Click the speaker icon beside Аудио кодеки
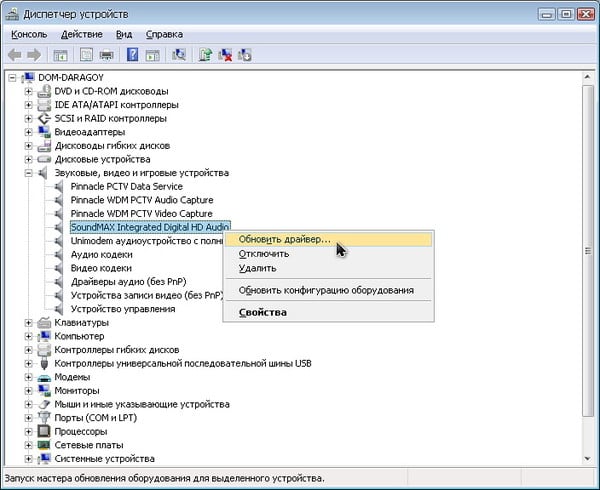 (x=58, y=254)
